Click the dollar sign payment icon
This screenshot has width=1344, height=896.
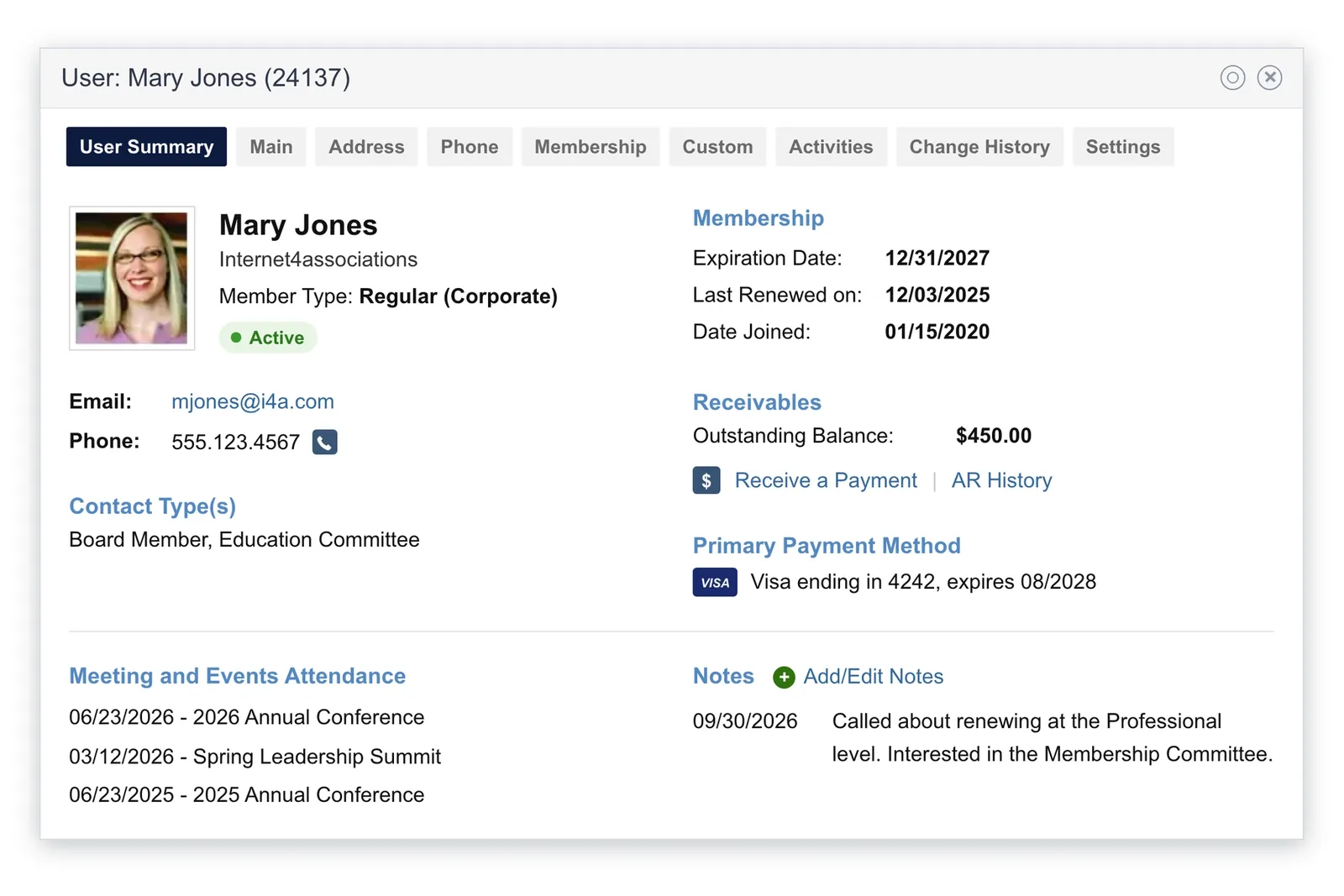(706, 480)
